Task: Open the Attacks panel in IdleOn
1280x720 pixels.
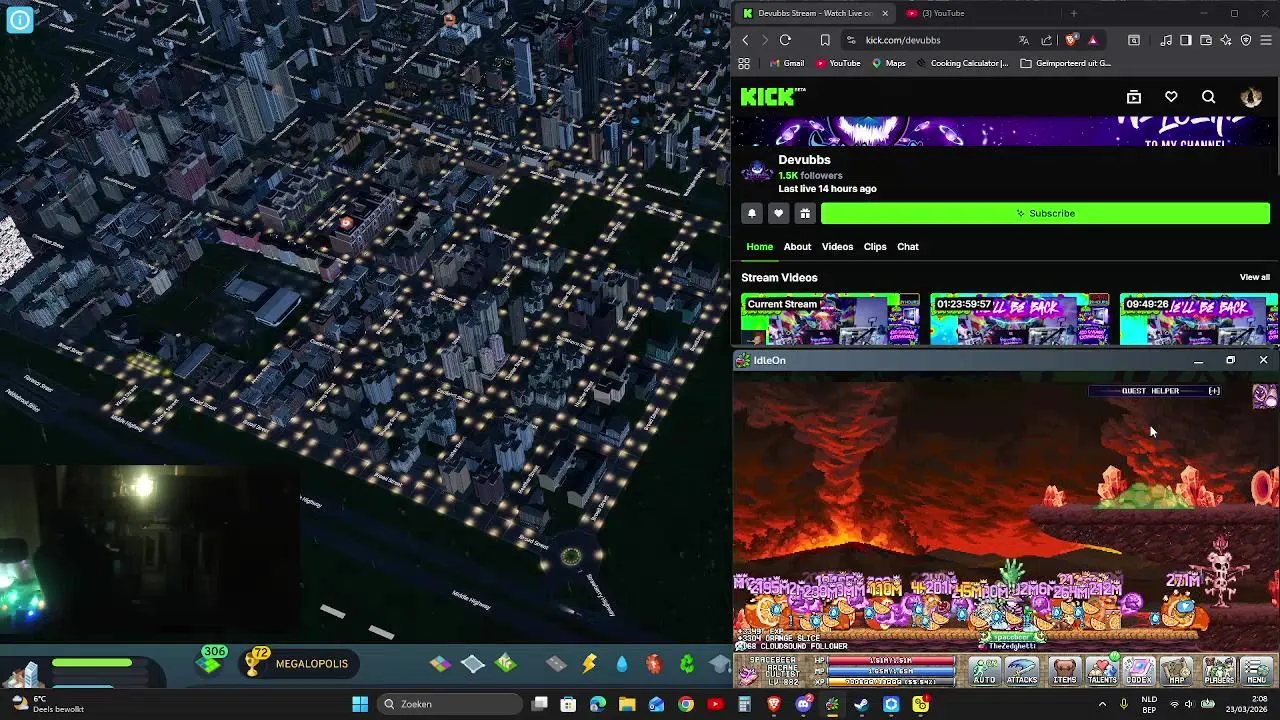Action: pyautogui.click(x=1022, y=670)
